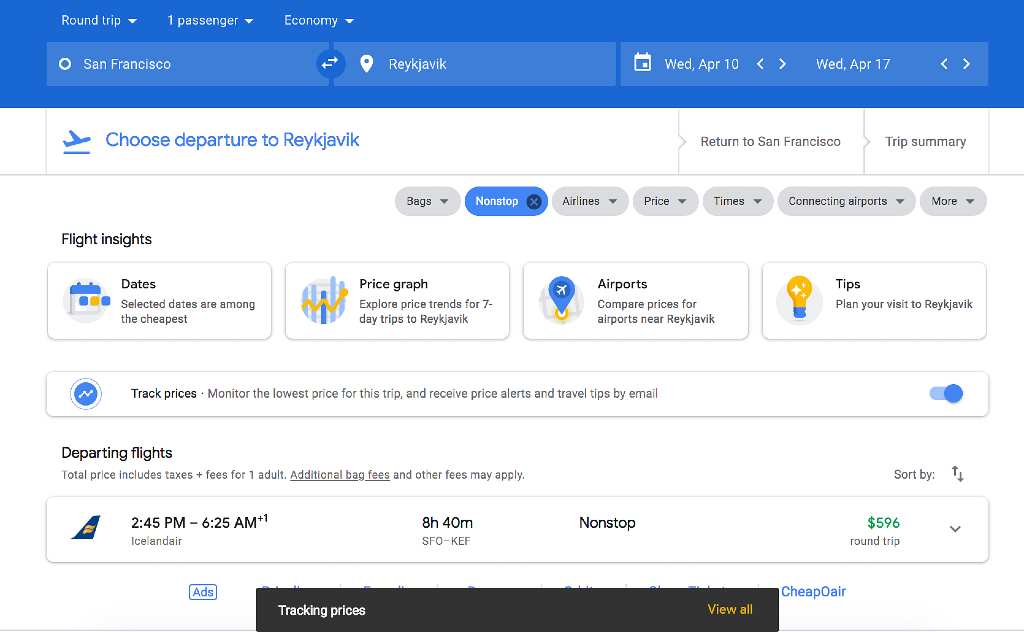This screenshot has width=1024, height=632.
Task: Click the Nonstop label in the Icelandair flight row
Action: (x=607, y=523)
